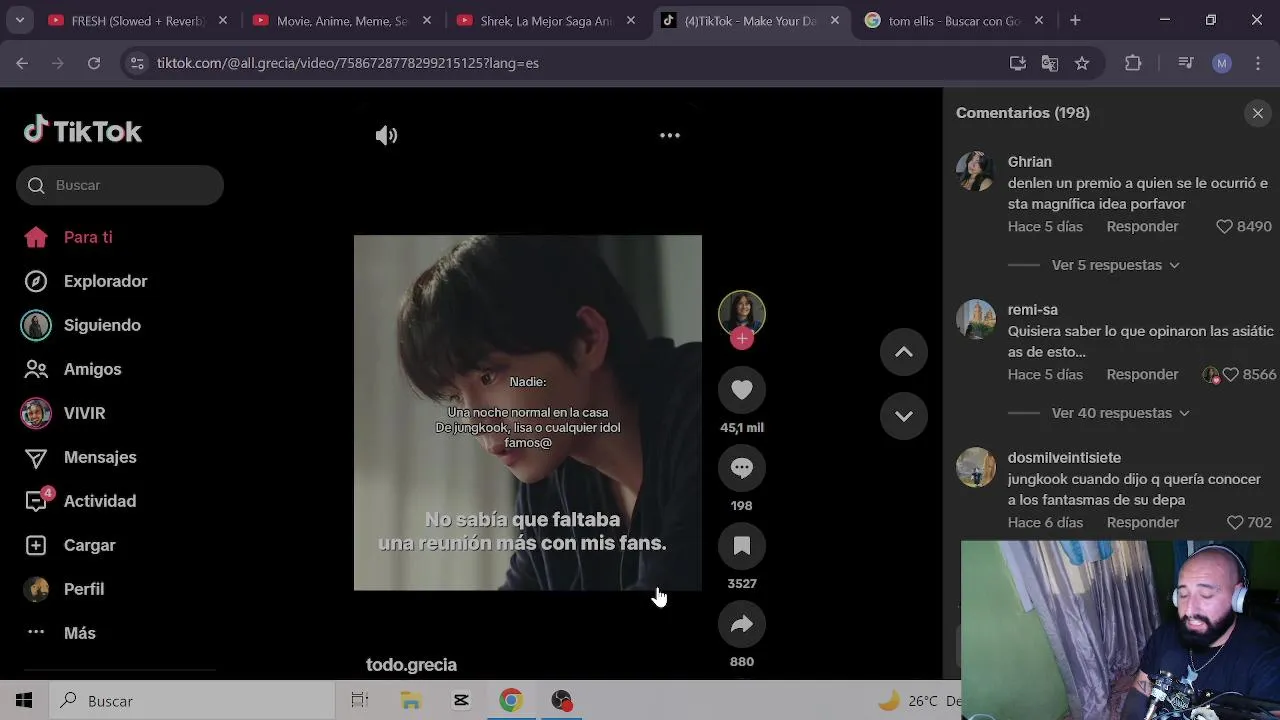Bookmark this page with star icon
The image size is (1280, 720).
coord(1082,63)
